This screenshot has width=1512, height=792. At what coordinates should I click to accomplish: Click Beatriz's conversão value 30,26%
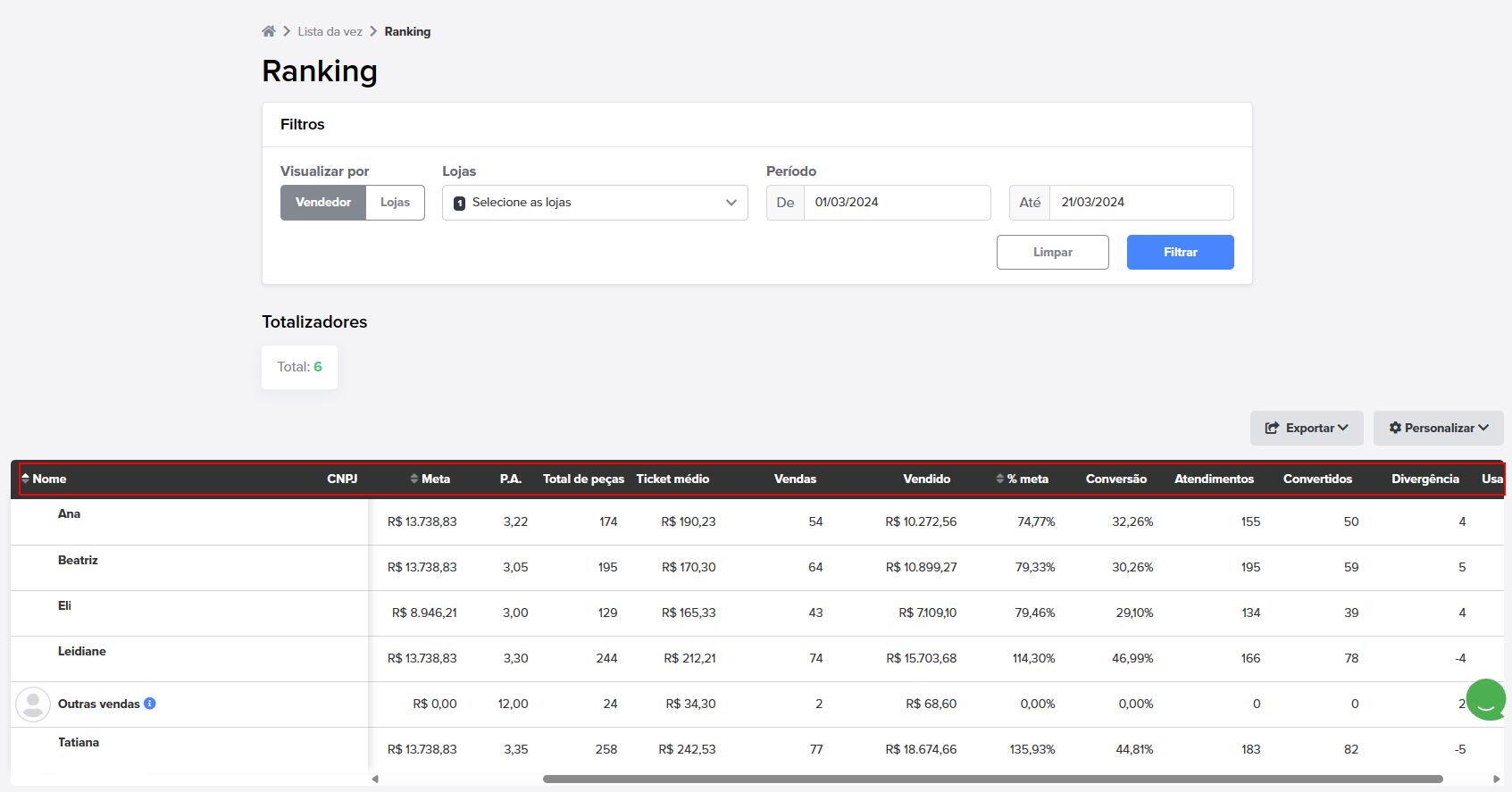click(1132, 567)
